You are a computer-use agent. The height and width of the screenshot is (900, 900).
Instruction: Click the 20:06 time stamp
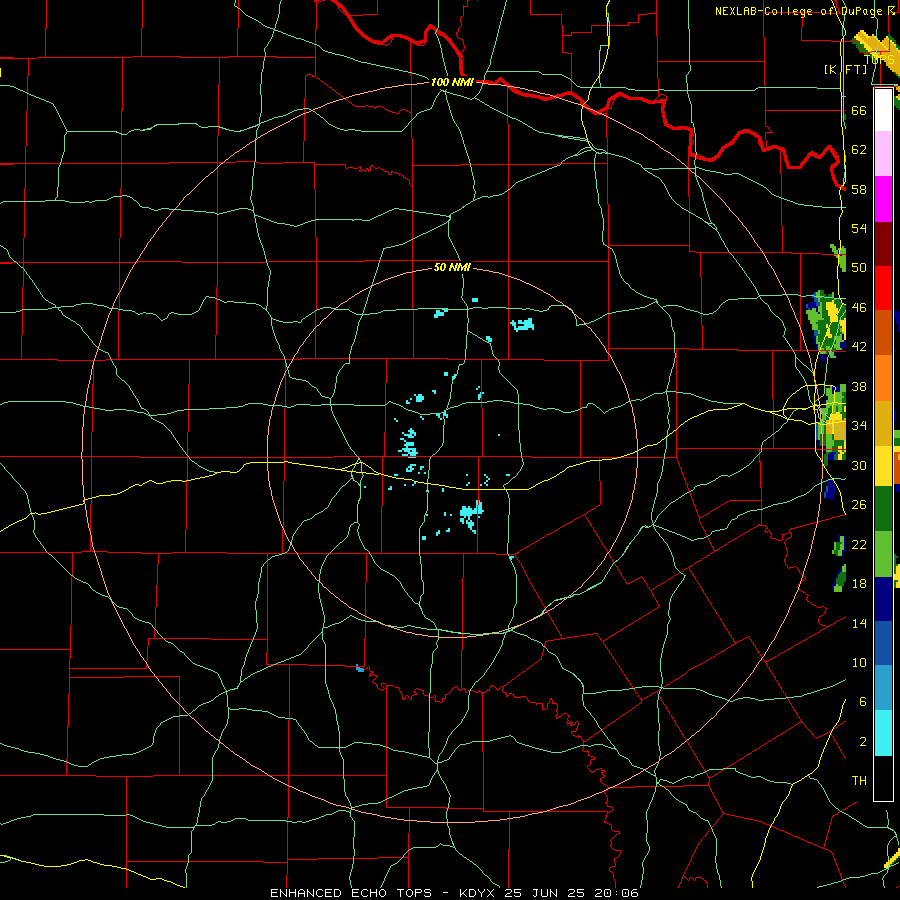pos(615,893)
